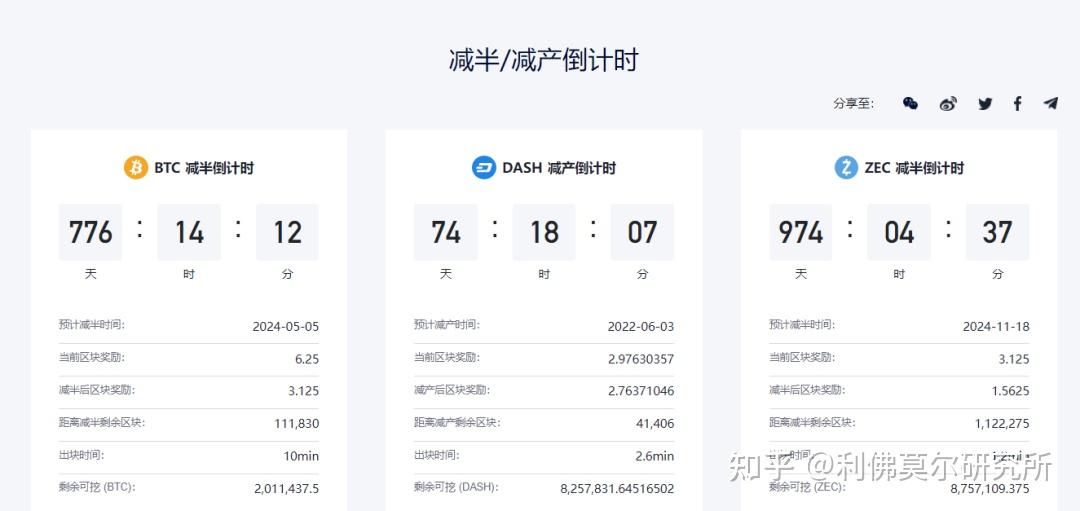This screenshot has height=511, width=1080.
Task: Click the DASH minutes counter 07
Action: click(643, 232)
